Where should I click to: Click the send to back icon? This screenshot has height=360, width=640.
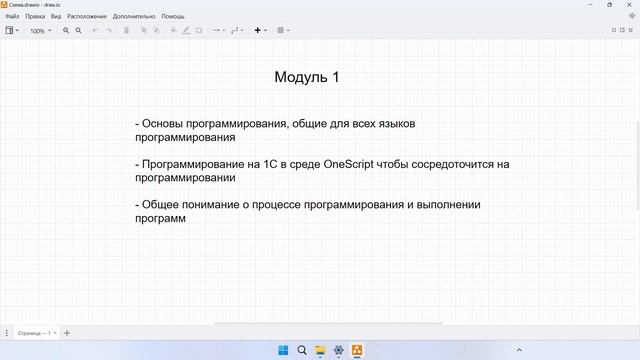coord(156,31)
